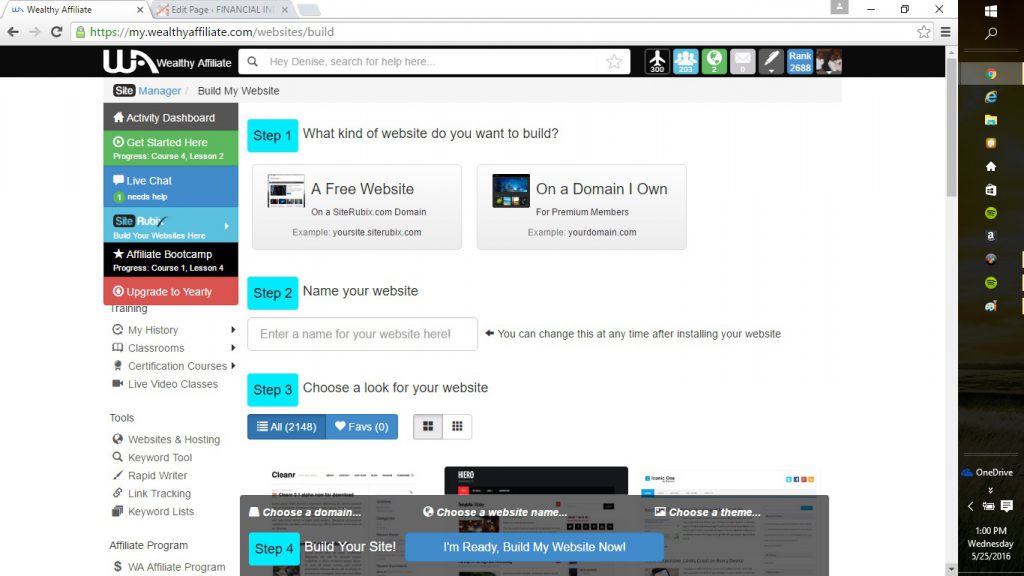
Task: Open Activity Dashboard
Action: pyautogui.click(x=170, y=118)
